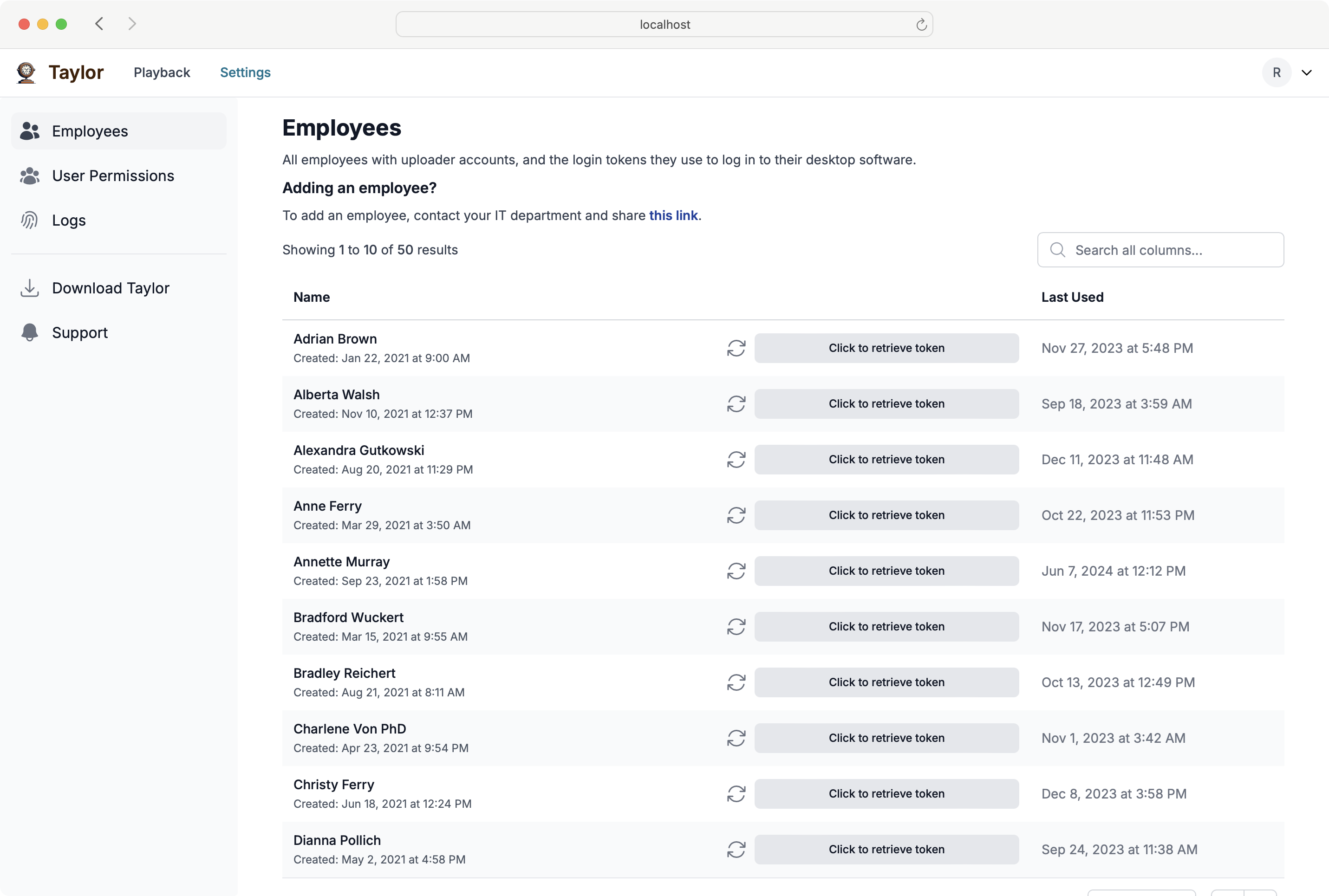This screenshot has height=896, width=1329.
Task: Go back with browser back arrow
Action: pos(99,24)
